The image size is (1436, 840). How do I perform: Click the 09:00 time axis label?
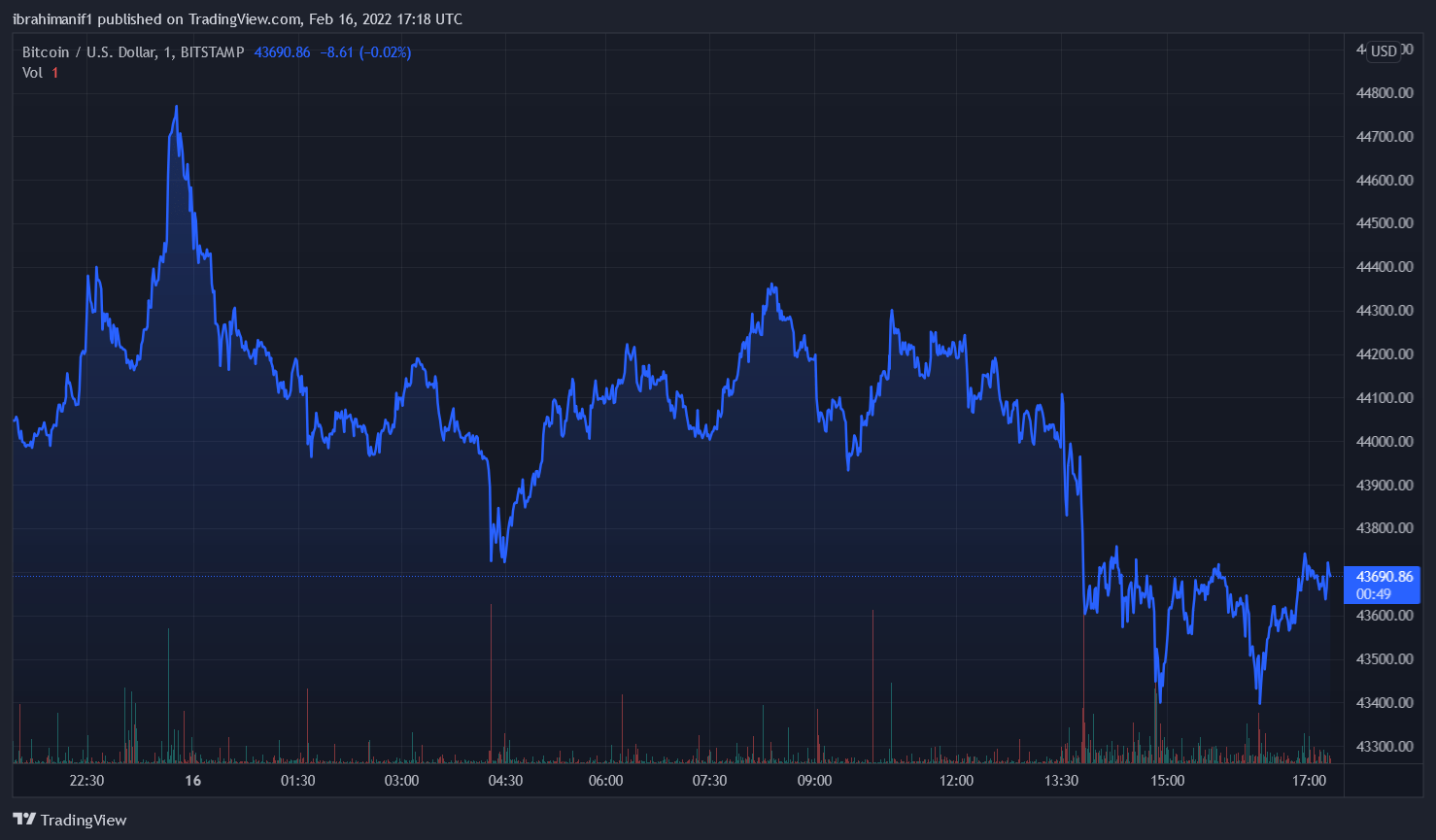coord(814,781)
